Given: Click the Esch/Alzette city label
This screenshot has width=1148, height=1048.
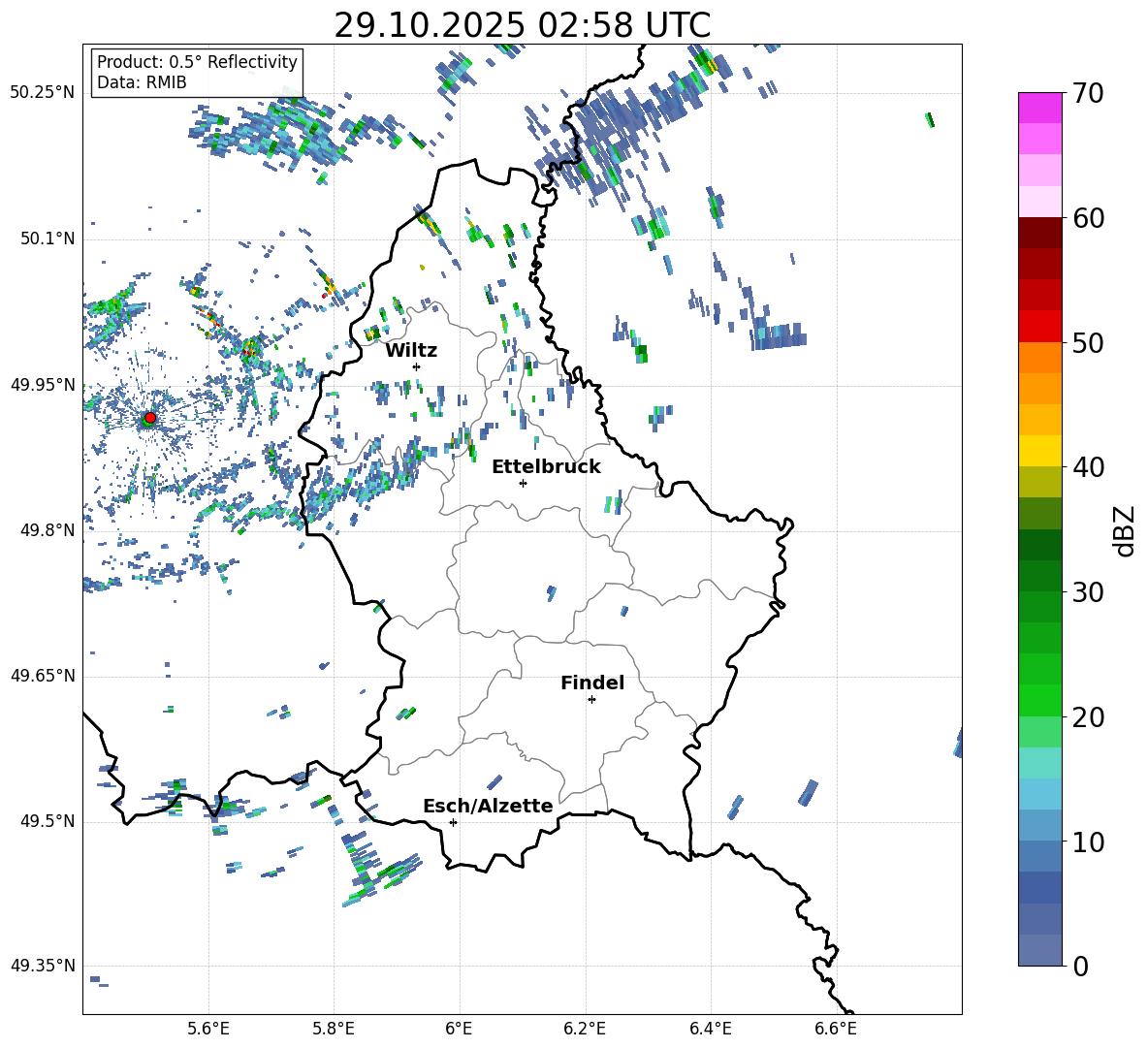Looking at the screenshot, I should coord(488,806).
